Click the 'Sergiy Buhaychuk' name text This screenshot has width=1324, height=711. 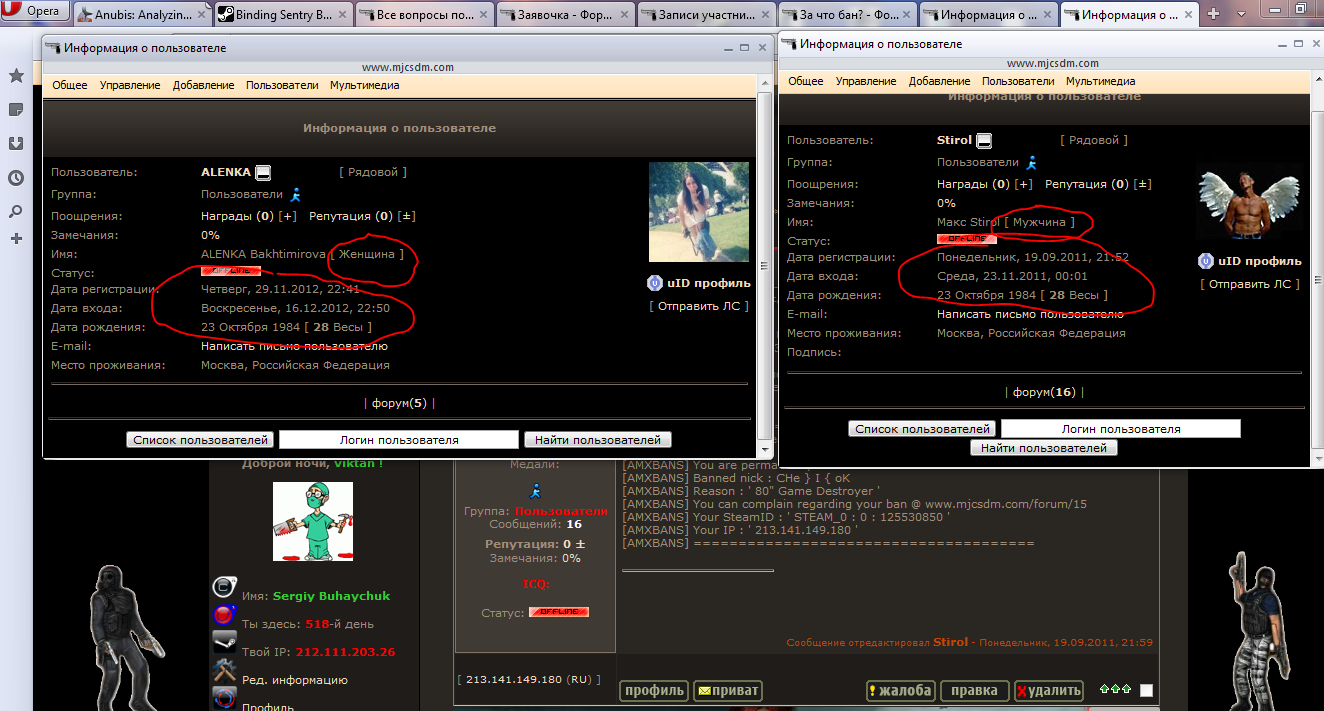coord(331,596)
